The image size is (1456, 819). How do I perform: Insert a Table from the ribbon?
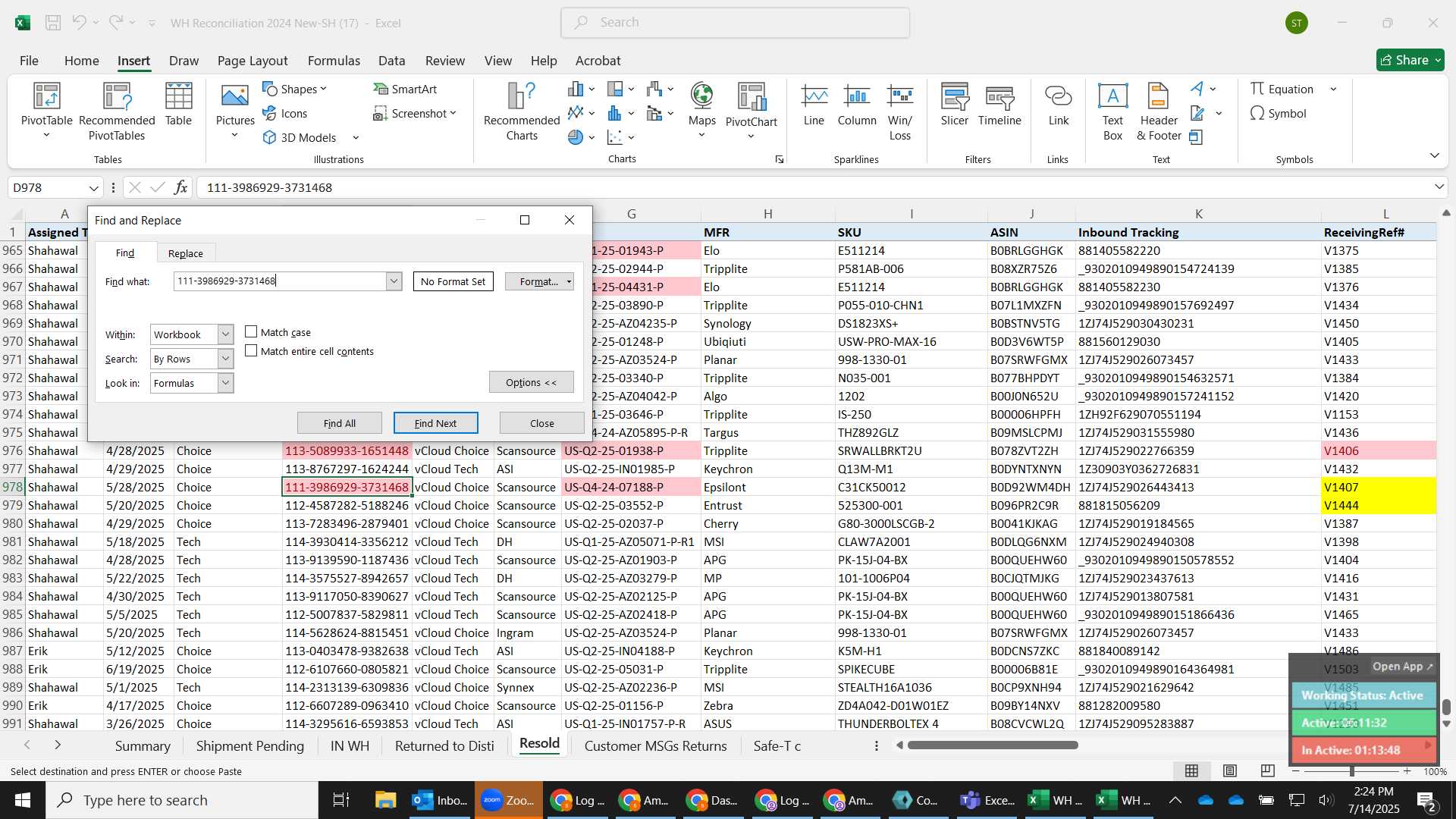click(178, 105)
